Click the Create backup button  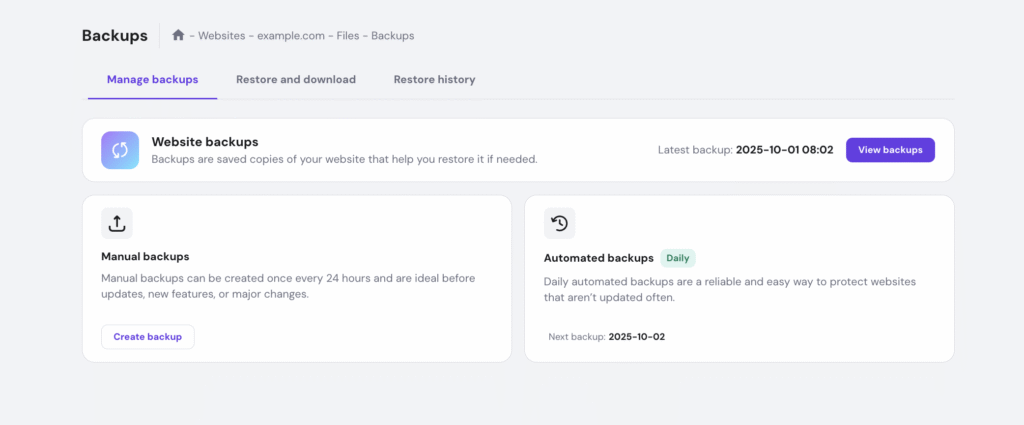point(148,337)
